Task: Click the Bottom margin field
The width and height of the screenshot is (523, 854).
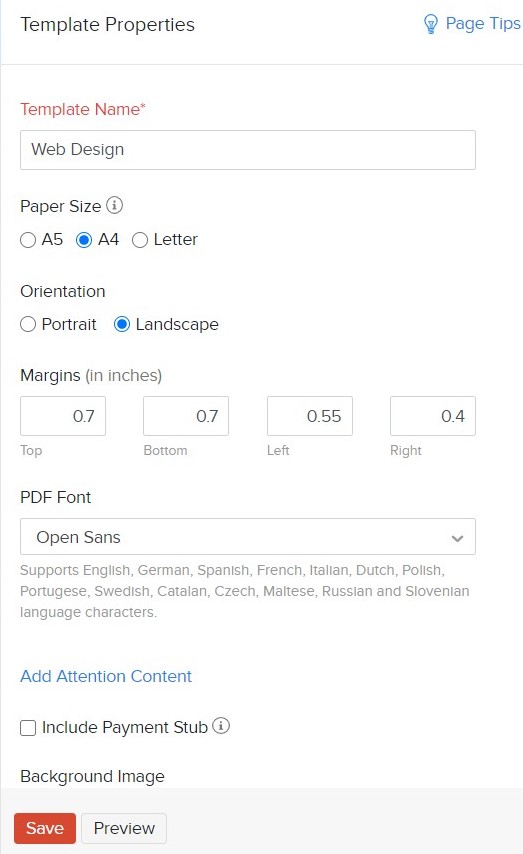Action: point(186,416)
